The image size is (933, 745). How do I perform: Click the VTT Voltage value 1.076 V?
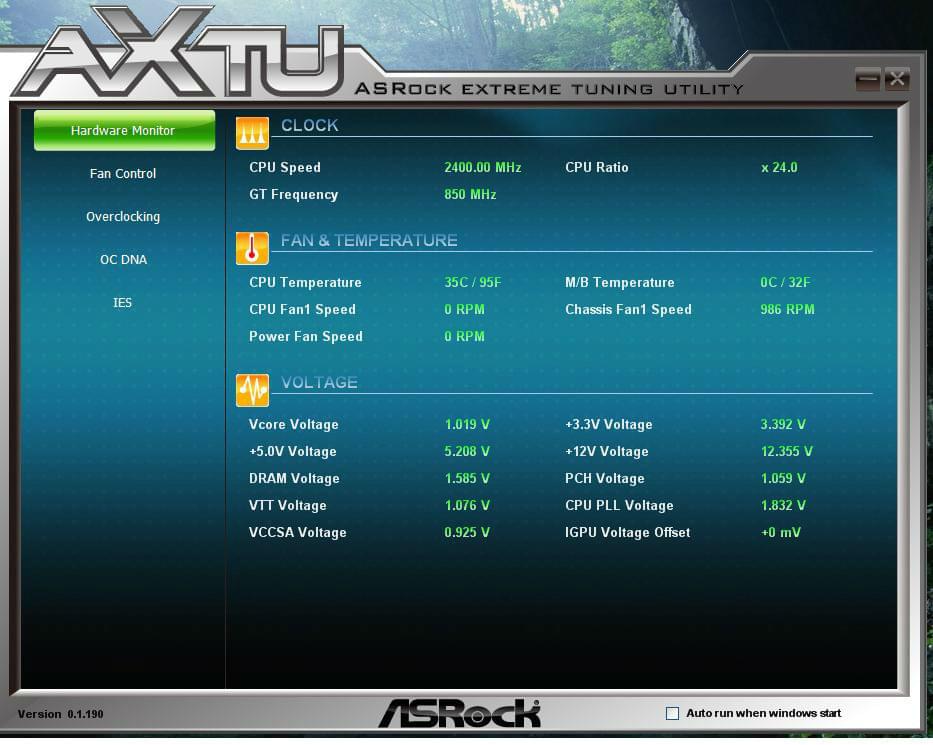(x=467, y=506)
